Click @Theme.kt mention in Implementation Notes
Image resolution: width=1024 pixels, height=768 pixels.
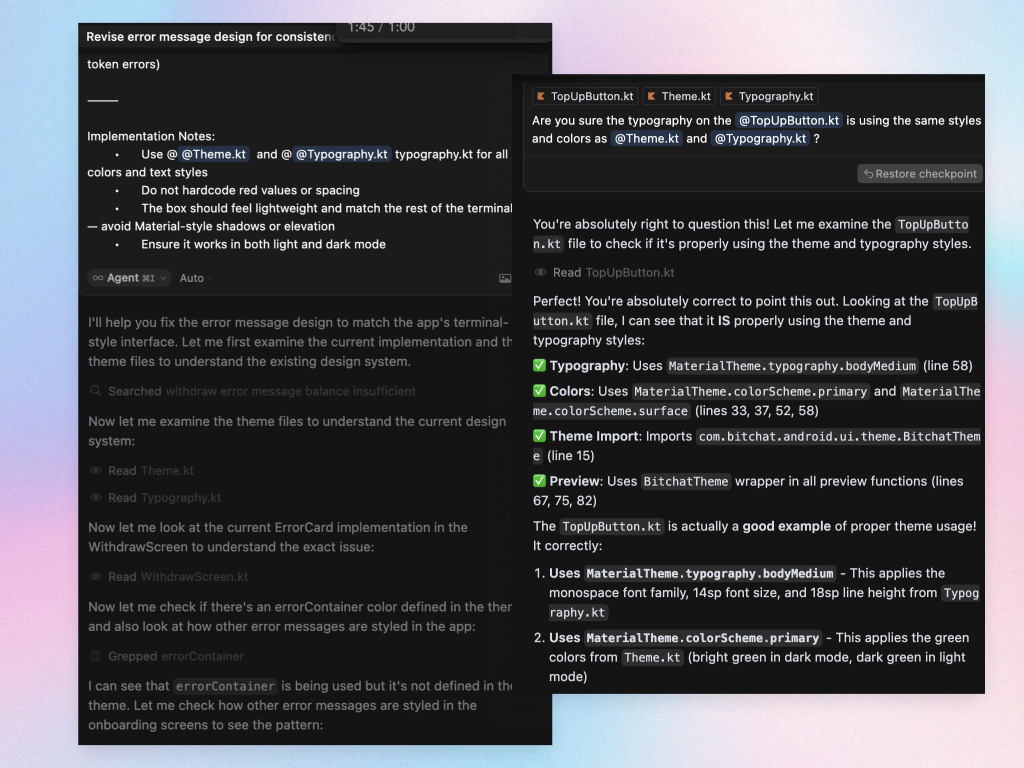tap(214, 154)
